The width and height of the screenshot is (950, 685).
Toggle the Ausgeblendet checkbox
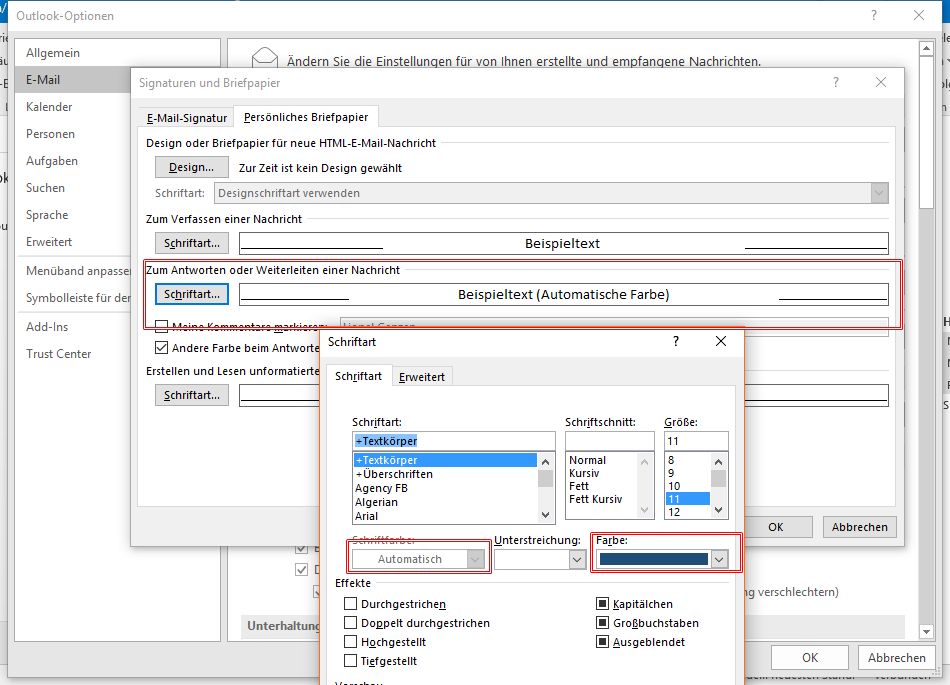602,642
